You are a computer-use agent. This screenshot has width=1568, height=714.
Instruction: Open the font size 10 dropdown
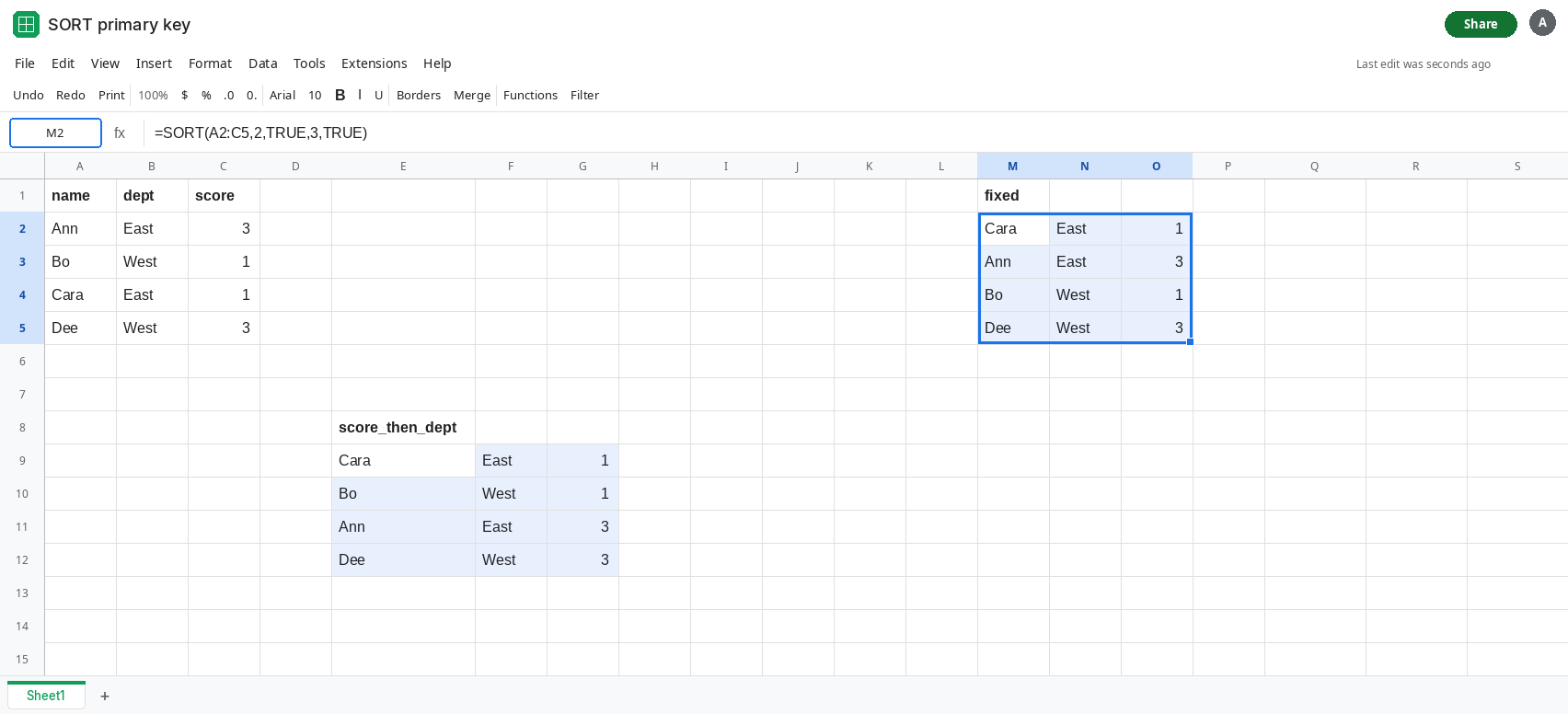[315, 95]
